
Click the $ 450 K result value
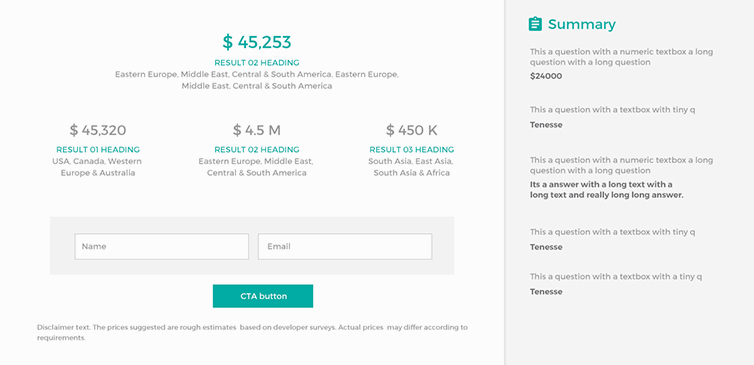tap(412, 130)
